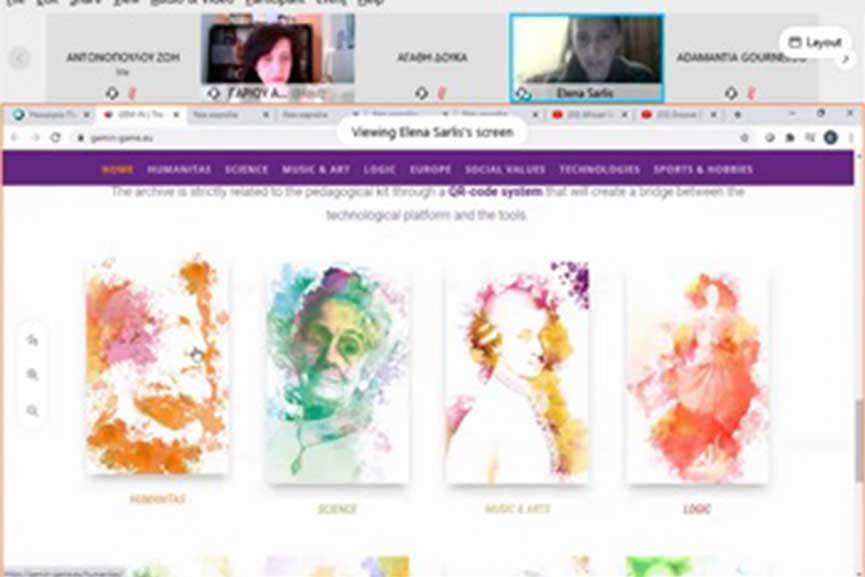Zoom in using the floating magnifier icon
The width and height of the screenshot is (865, 577).
pos(33,375)
